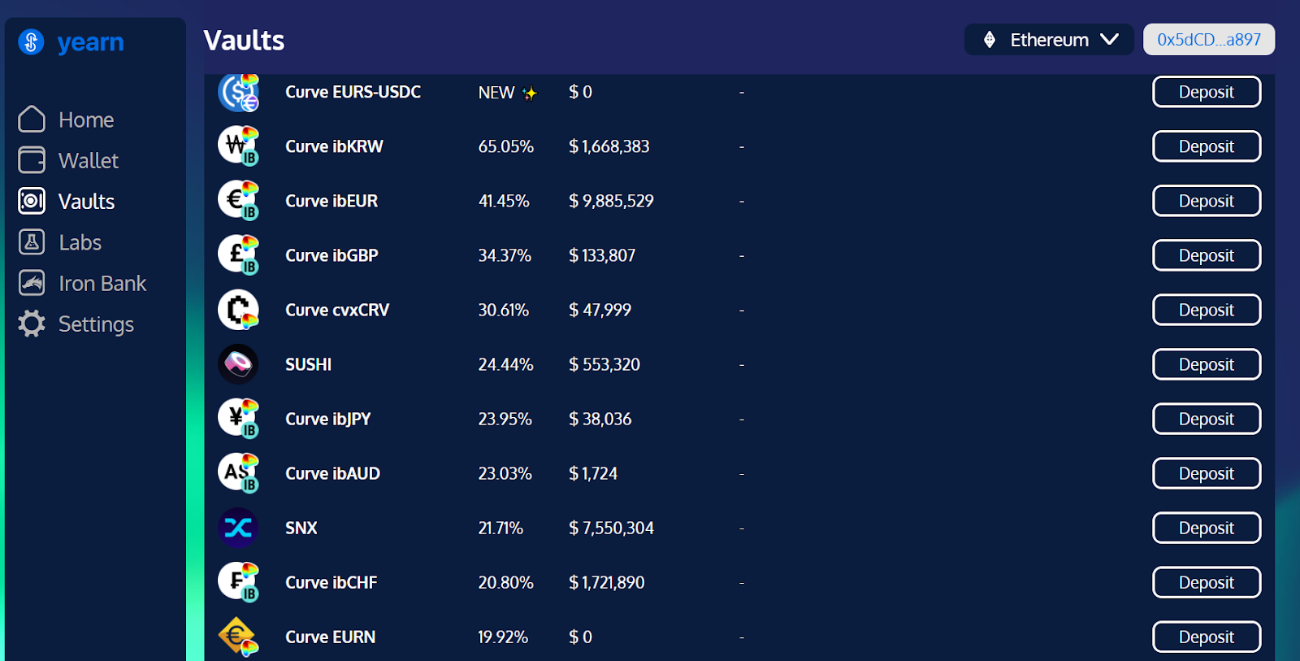This screenshot has height=661, width=1300.
Task: Click wallet address 0x5dCD...a897 button
Action: pyautogui.click(x=1208, y=40)
